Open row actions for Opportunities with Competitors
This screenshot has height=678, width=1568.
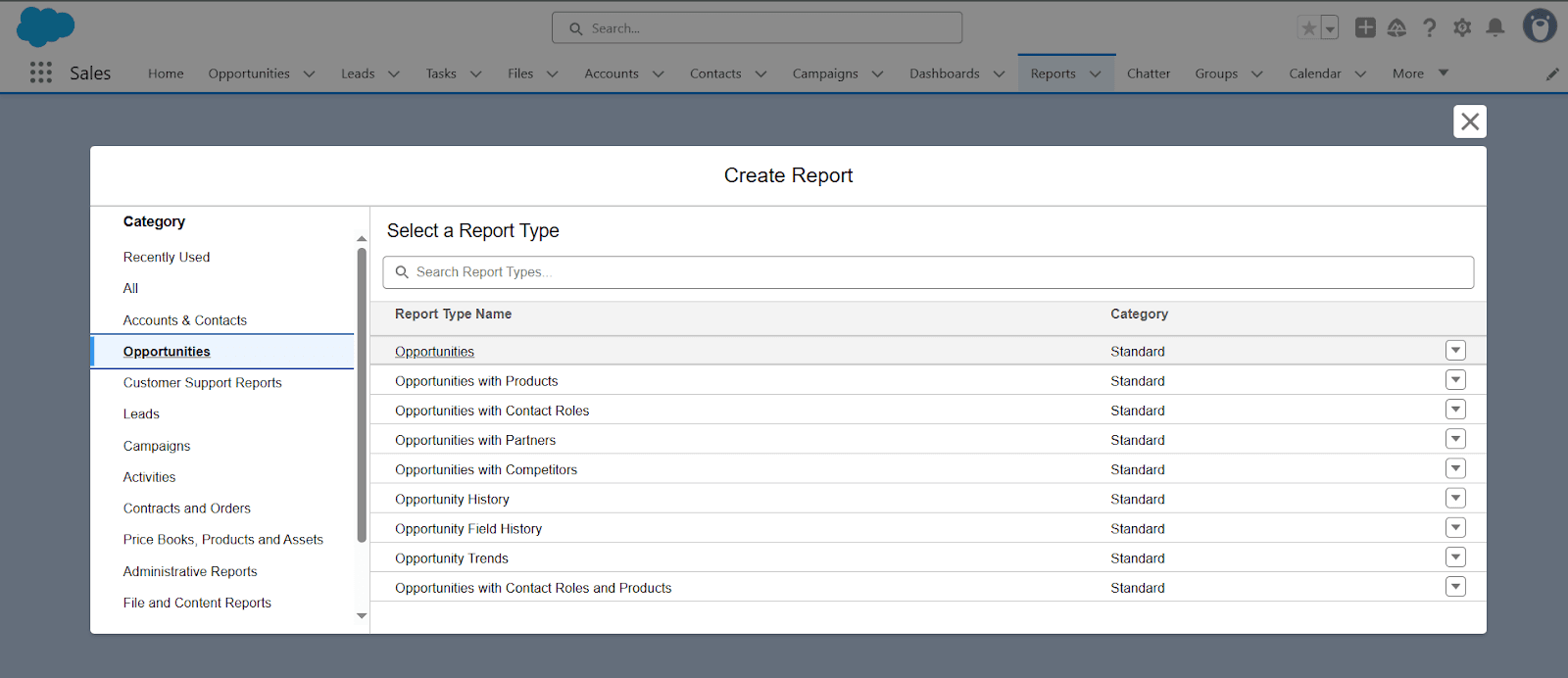(1455, 468)
